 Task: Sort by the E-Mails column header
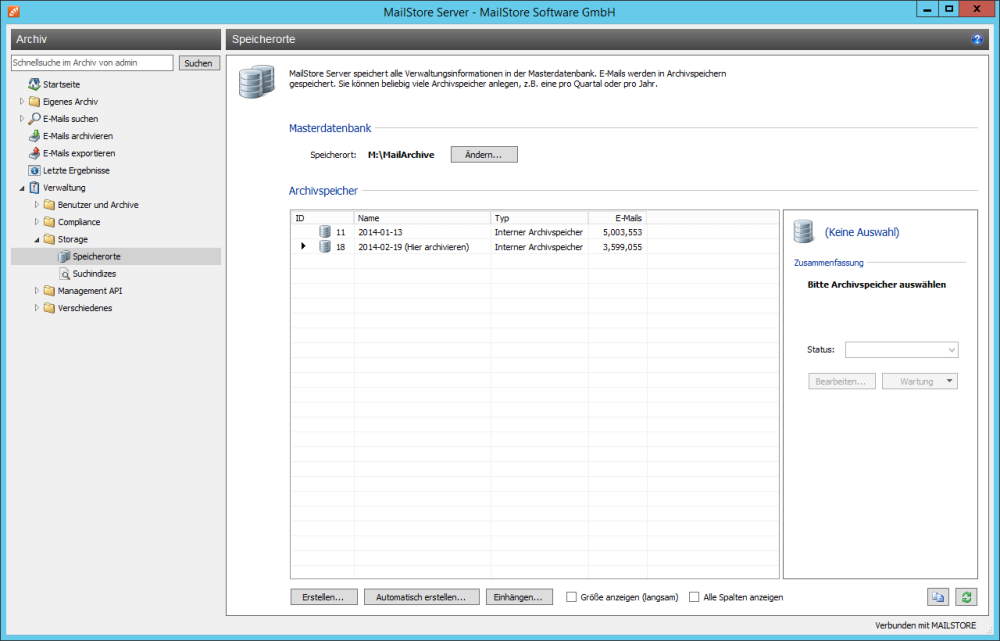point(617,217)
